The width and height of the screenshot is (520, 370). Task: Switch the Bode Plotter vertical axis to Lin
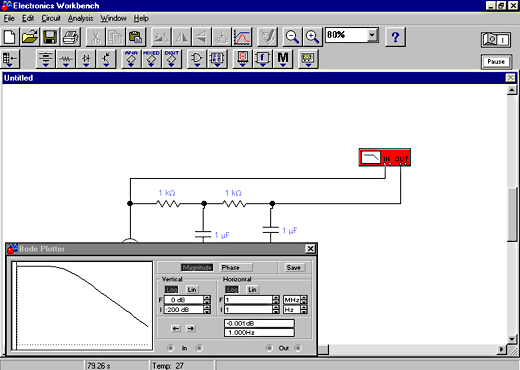point(192,289)
